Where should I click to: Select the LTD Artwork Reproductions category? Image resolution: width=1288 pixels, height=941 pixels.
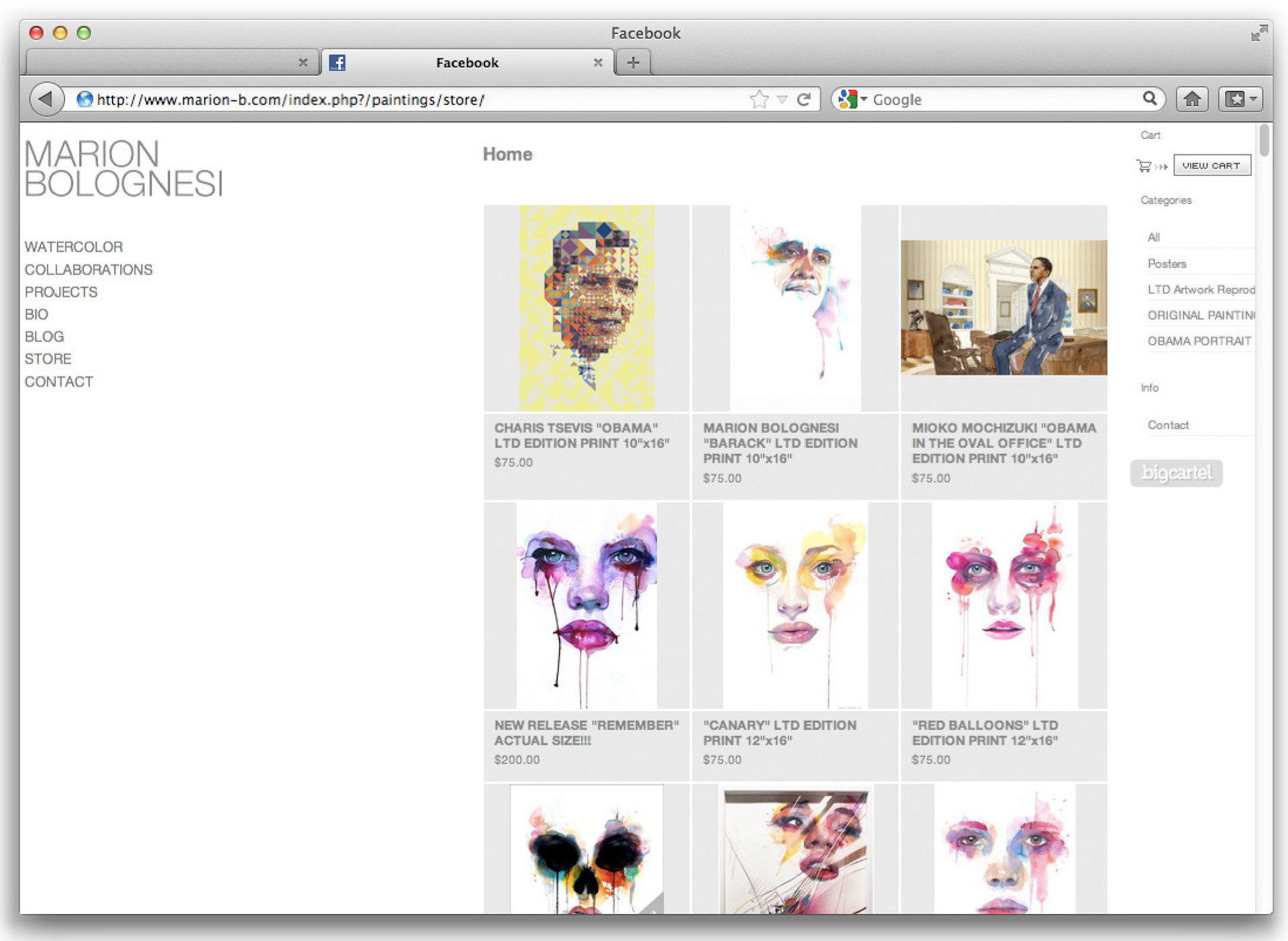tap(1201, 289)
